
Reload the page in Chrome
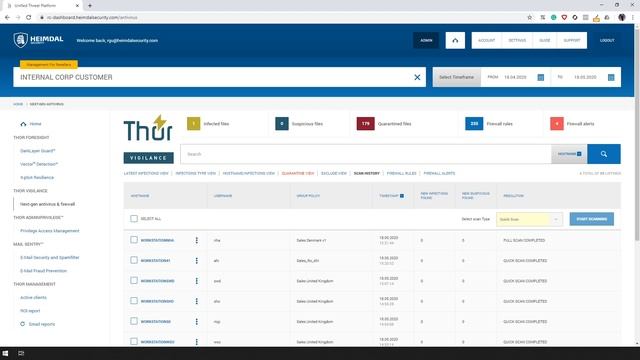click(x=29, y=18)
